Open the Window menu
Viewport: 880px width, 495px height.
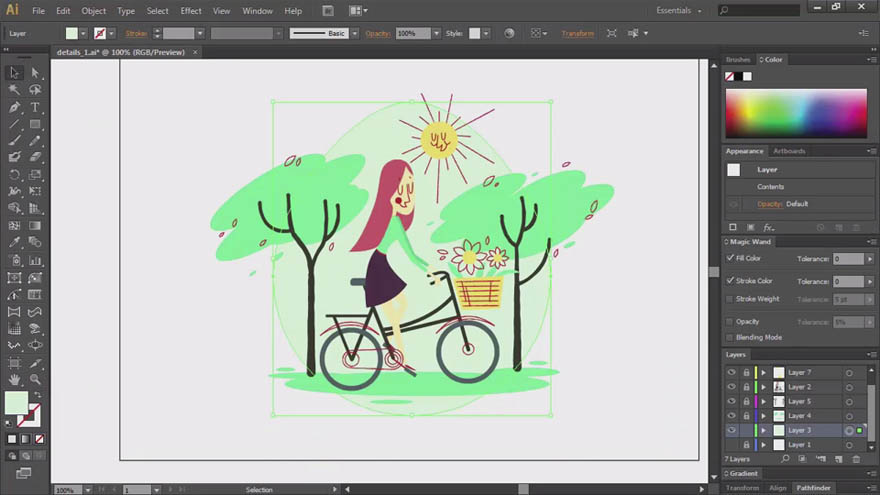257,11
